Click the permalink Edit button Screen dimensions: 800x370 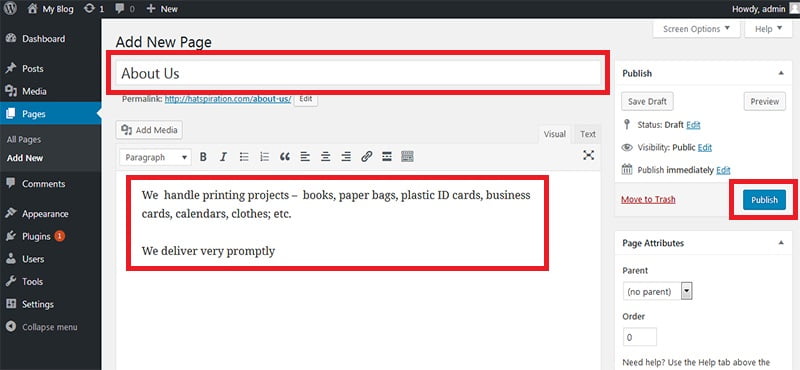click(x=306, y=99)
